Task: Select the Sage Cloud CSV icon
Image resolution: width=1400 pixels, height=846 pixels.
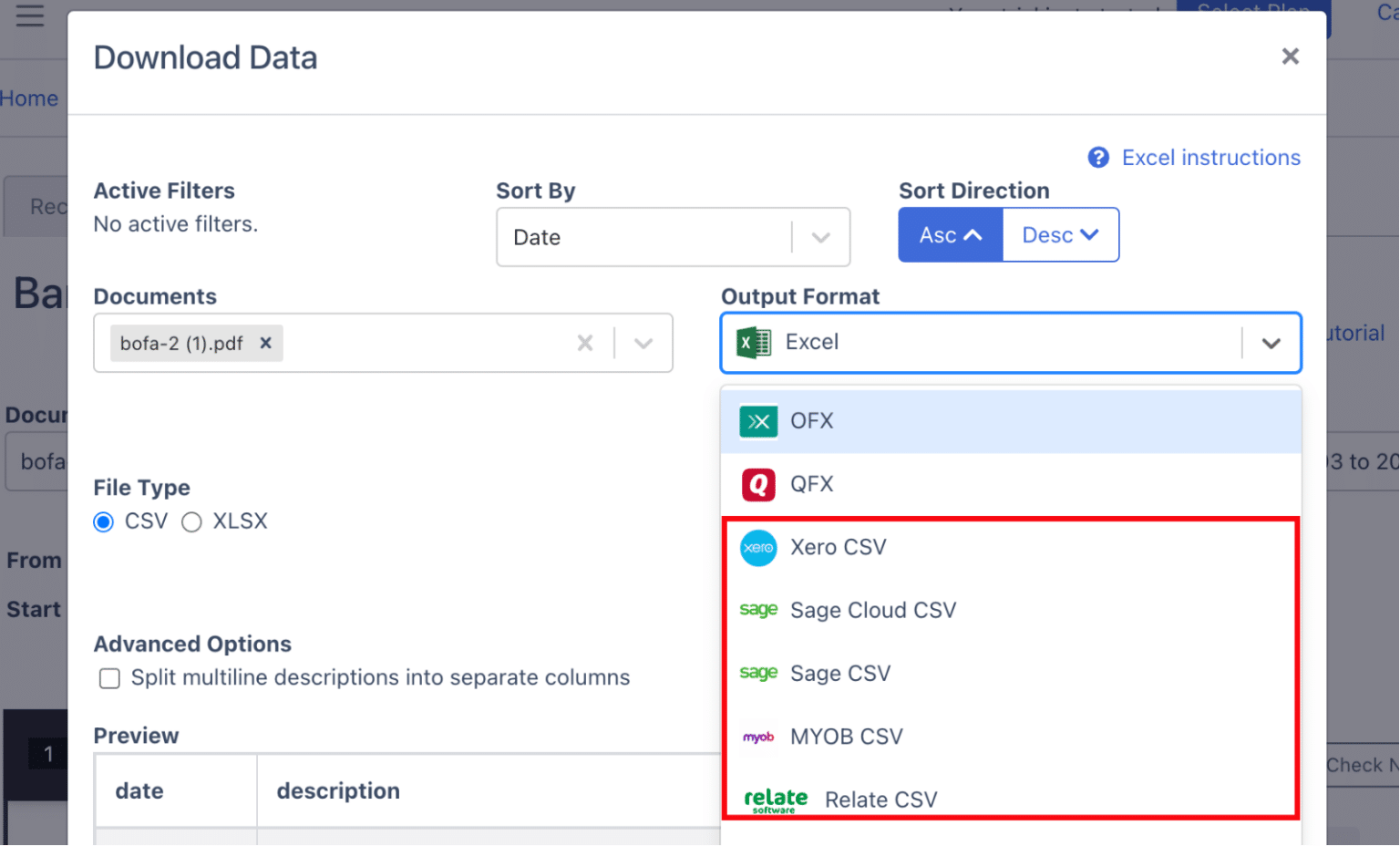Action: point(758,610)
